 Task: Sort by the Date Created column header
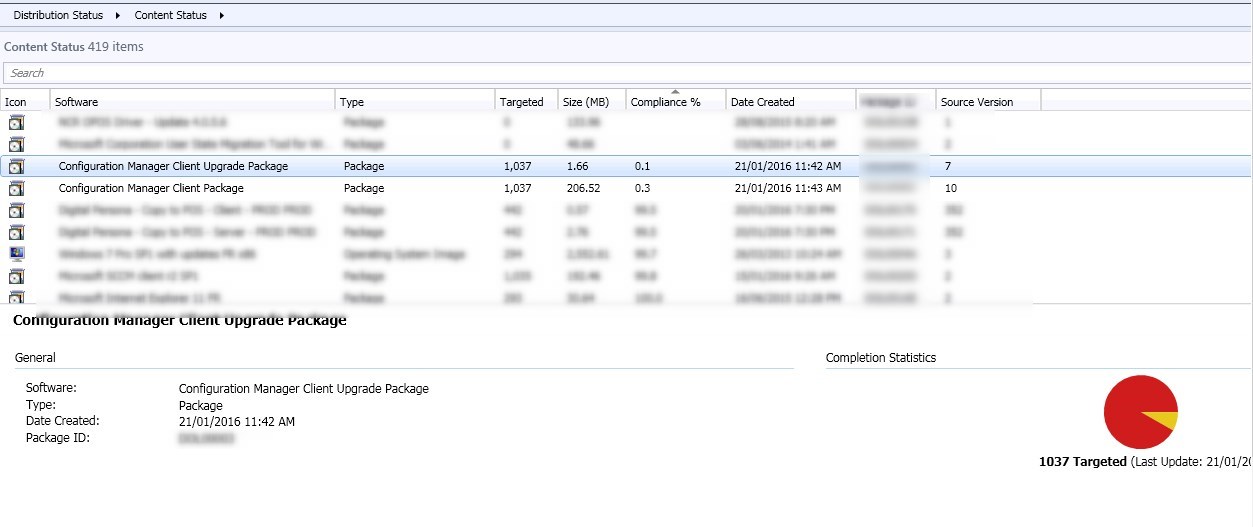[x=763, y=102]
